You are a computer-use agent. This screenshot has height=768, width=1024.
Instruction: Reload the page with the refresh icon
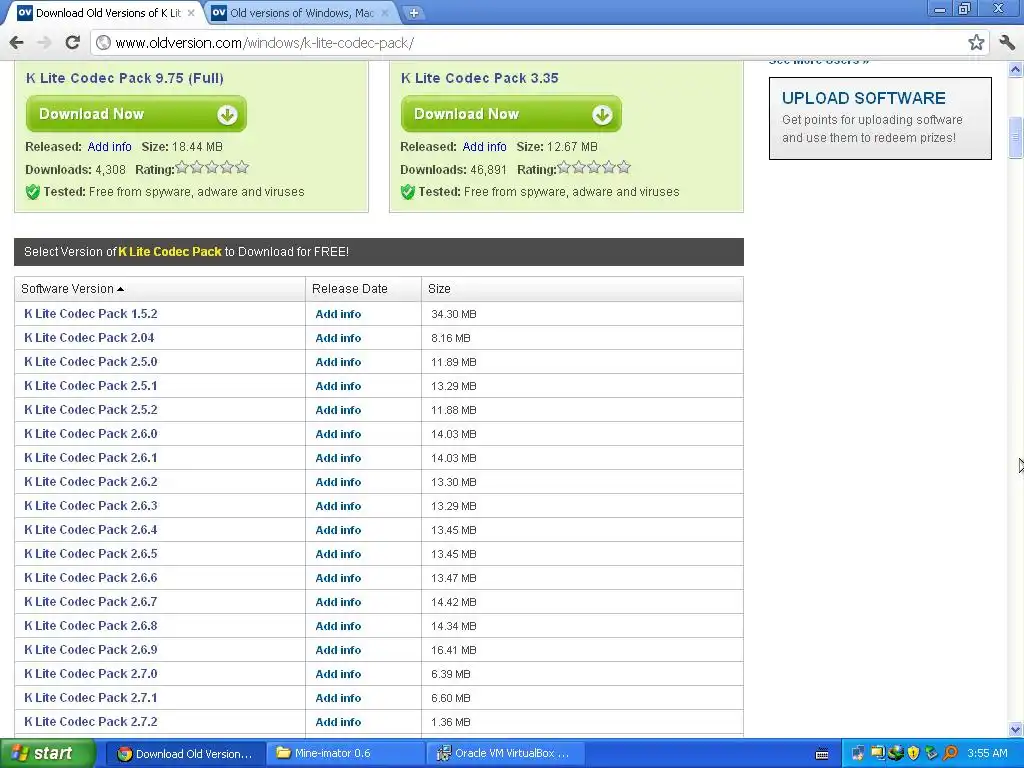[72, 43]
